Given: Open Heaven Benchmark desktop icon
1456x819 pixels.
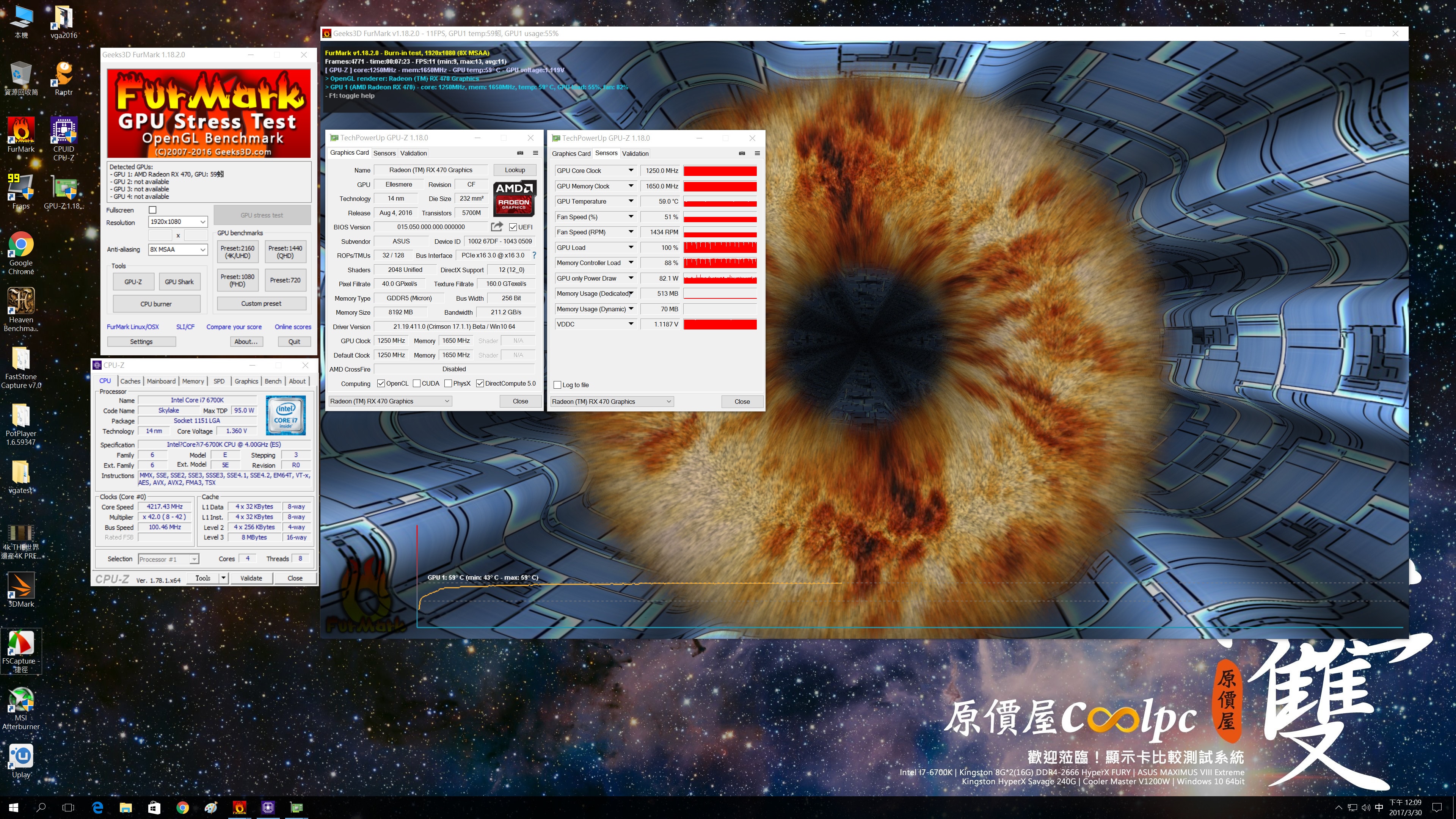Looking at the screenshot, I should (21, 309).
